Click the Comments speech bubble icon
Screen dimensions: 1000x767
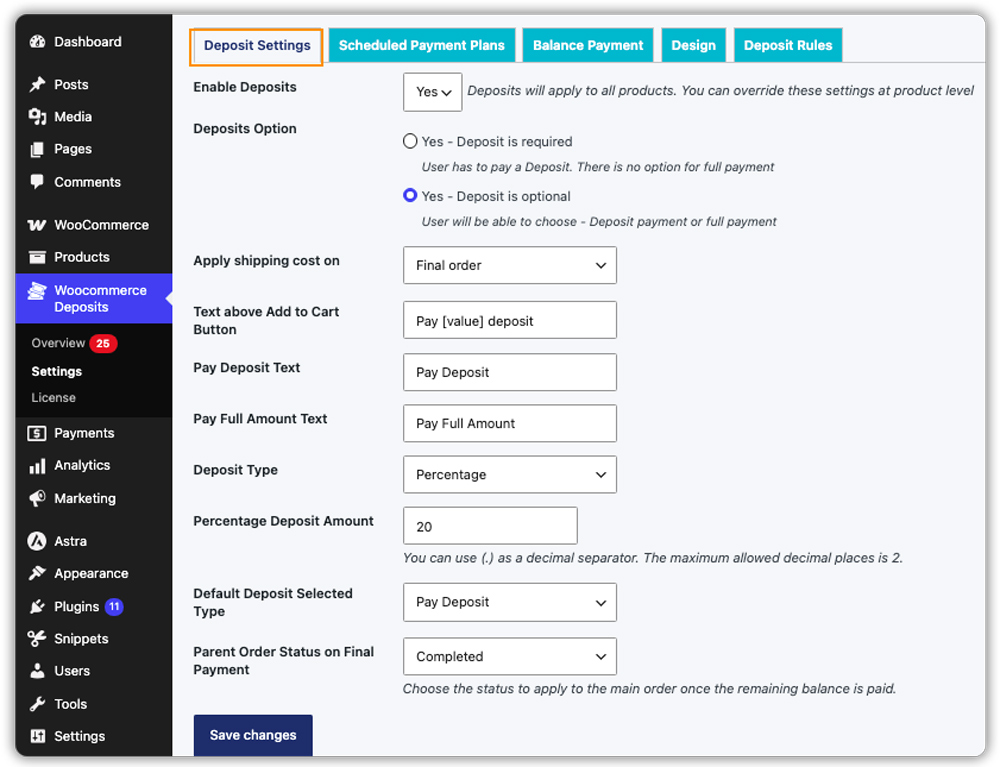37,182
